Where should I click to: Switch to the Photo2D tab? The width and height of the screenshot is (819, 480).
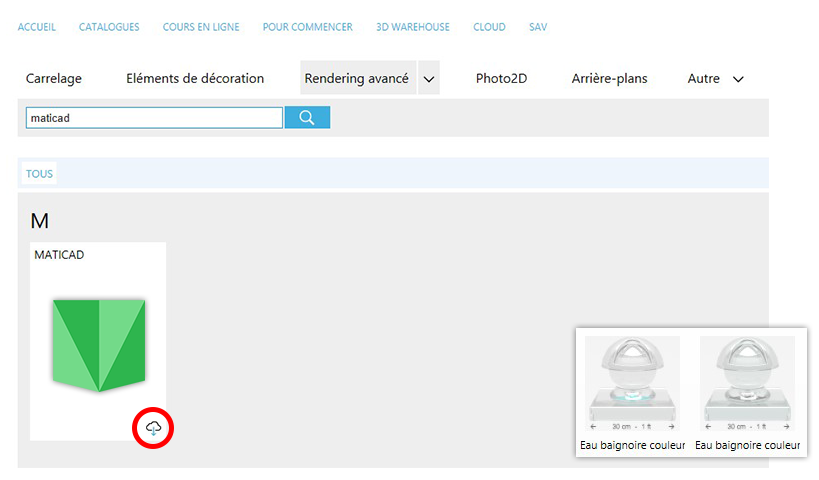pyautogui.click(x=501, y=78)
